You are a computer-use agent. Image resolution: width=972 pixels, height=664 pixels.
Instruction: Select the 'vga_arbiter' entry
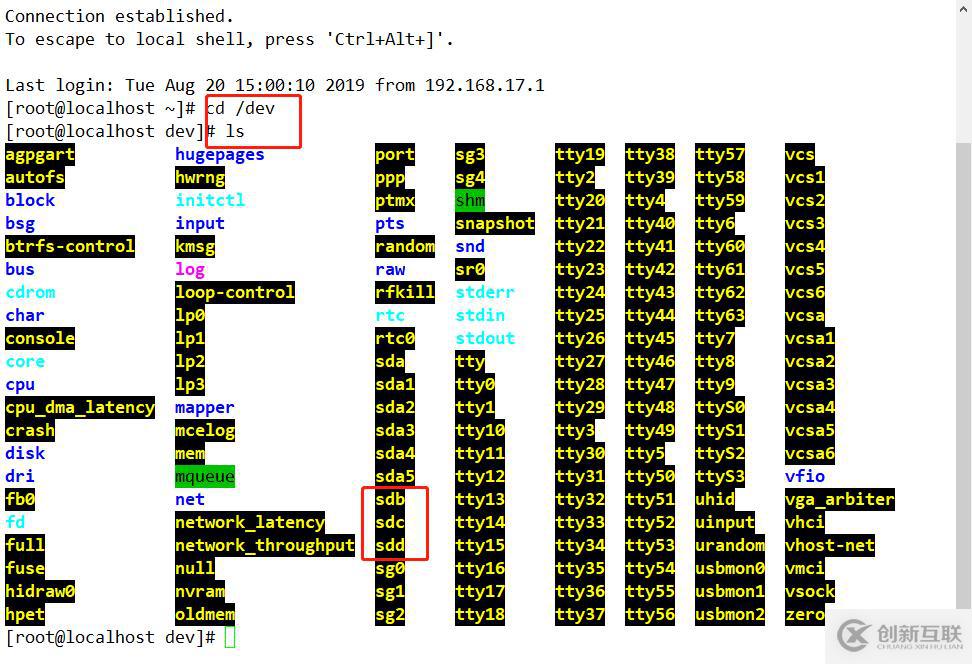(839, 499)
